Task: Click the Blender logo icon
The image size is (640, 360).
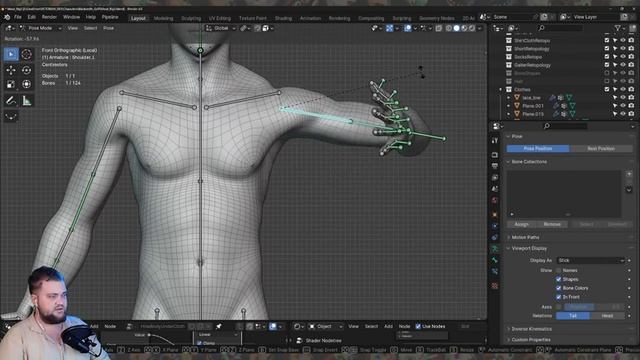Action: click(7, 17)
